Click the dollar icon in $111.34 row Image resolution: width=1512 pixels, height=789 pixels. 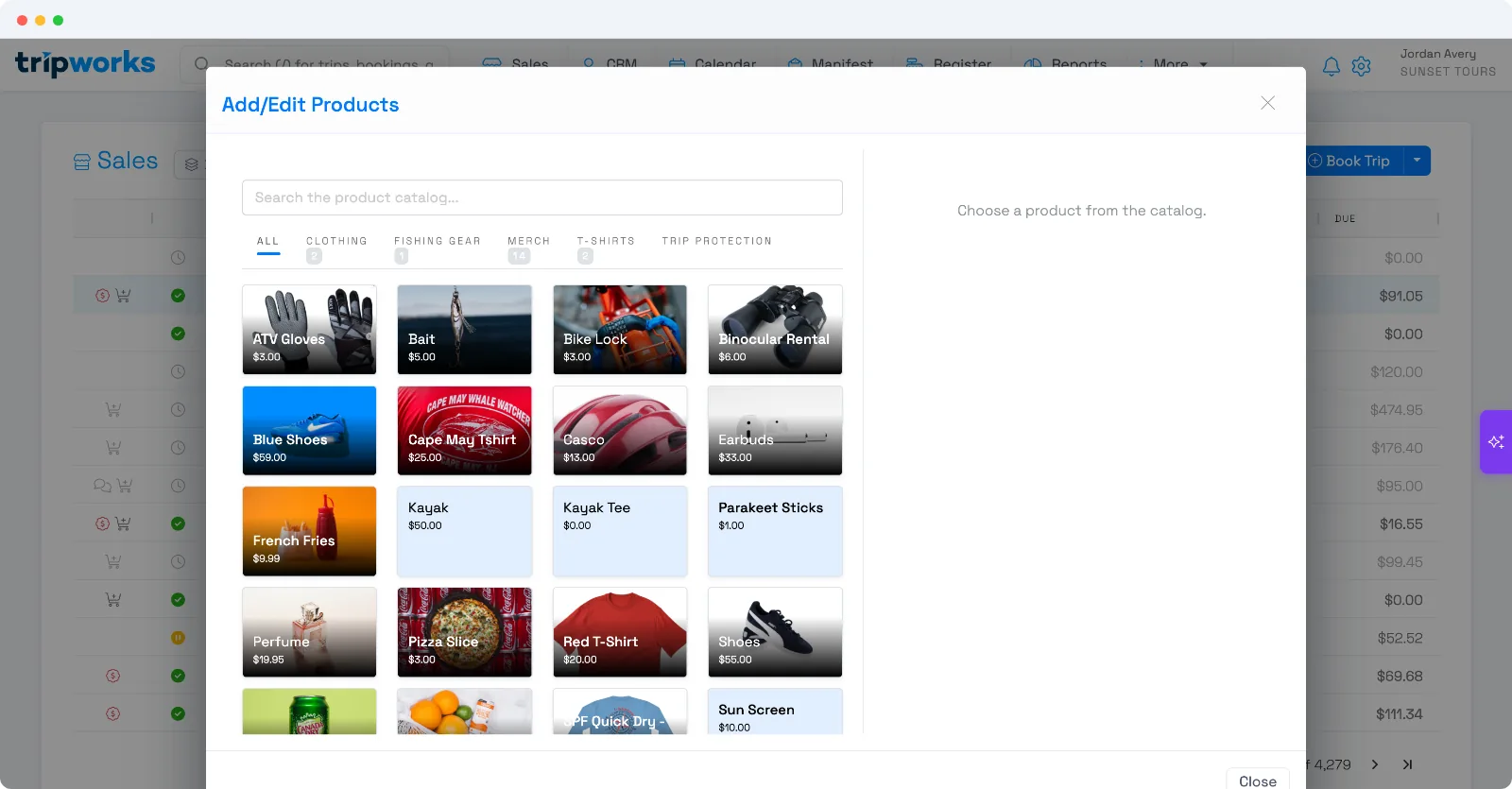113,713
